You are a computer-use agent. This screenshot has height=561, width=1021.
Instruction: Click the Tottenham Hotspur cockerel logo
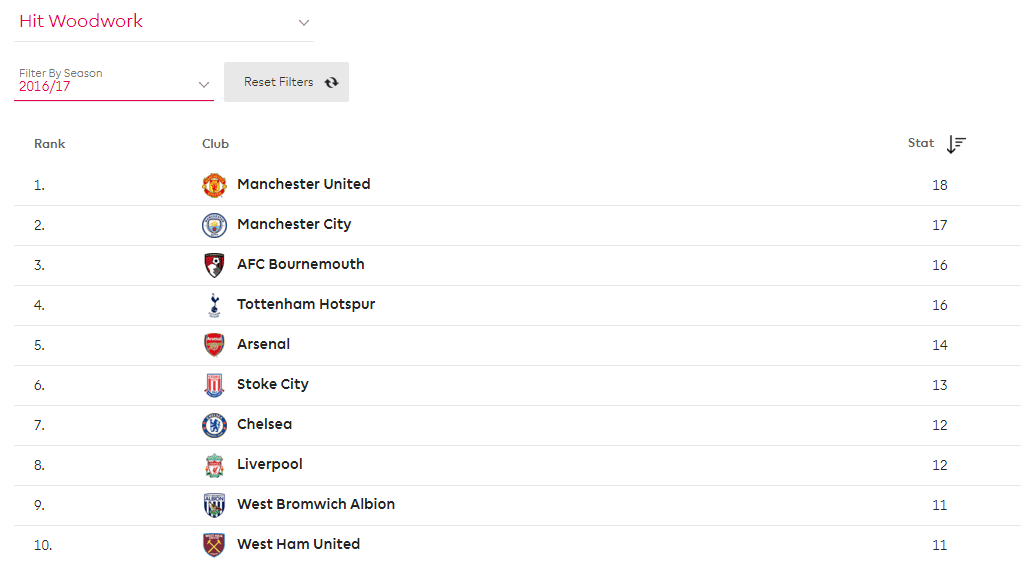214,305
